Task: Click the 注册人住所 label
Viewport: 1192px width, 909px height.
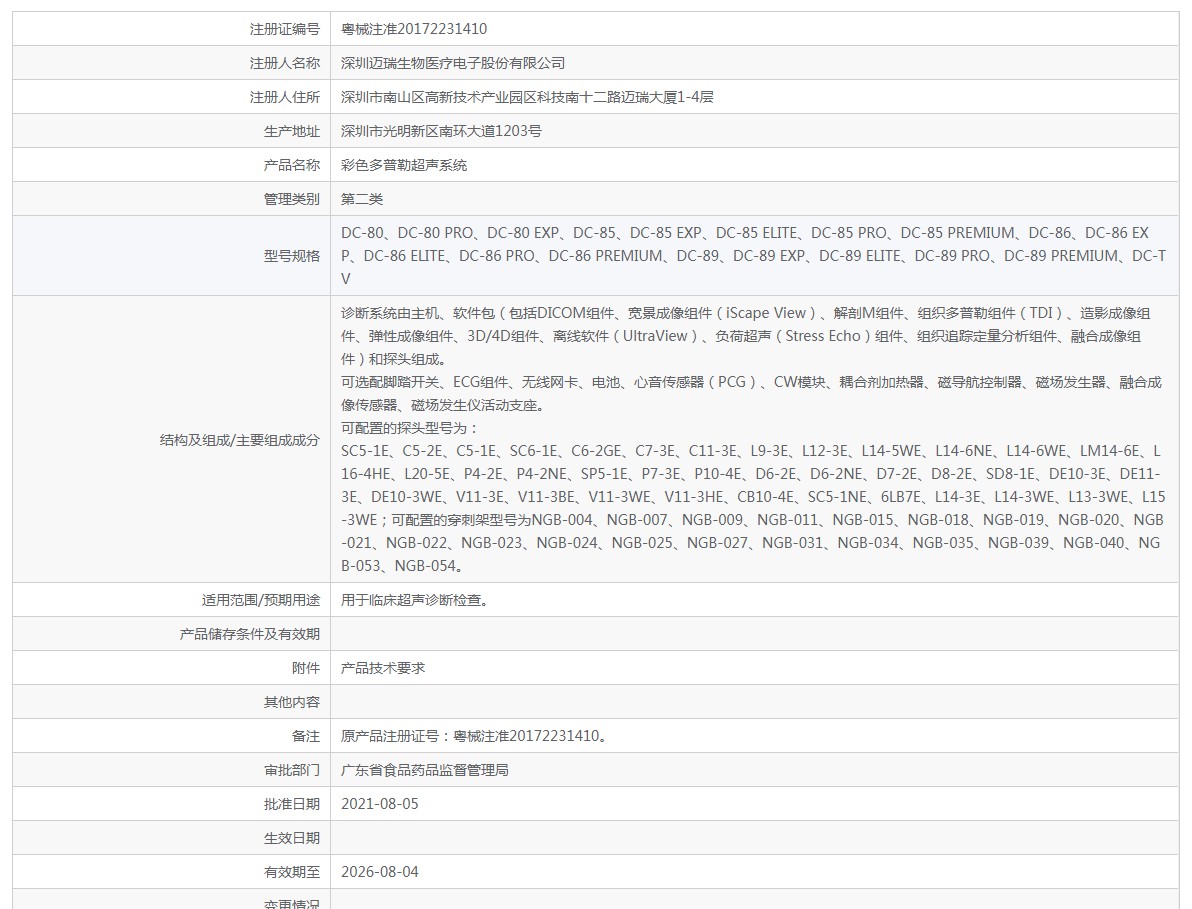Action: pos(284,97)
